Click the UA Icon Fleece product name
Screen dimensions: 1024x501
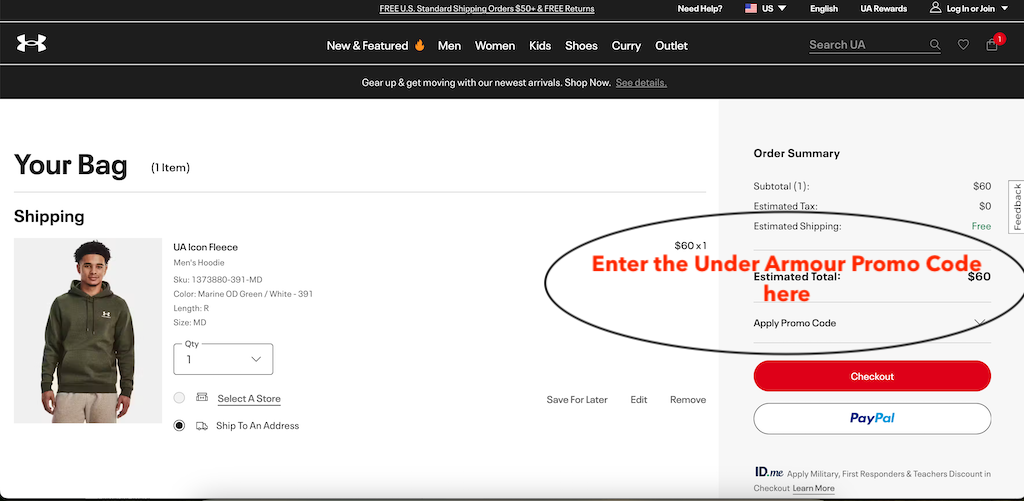(205, 247)
